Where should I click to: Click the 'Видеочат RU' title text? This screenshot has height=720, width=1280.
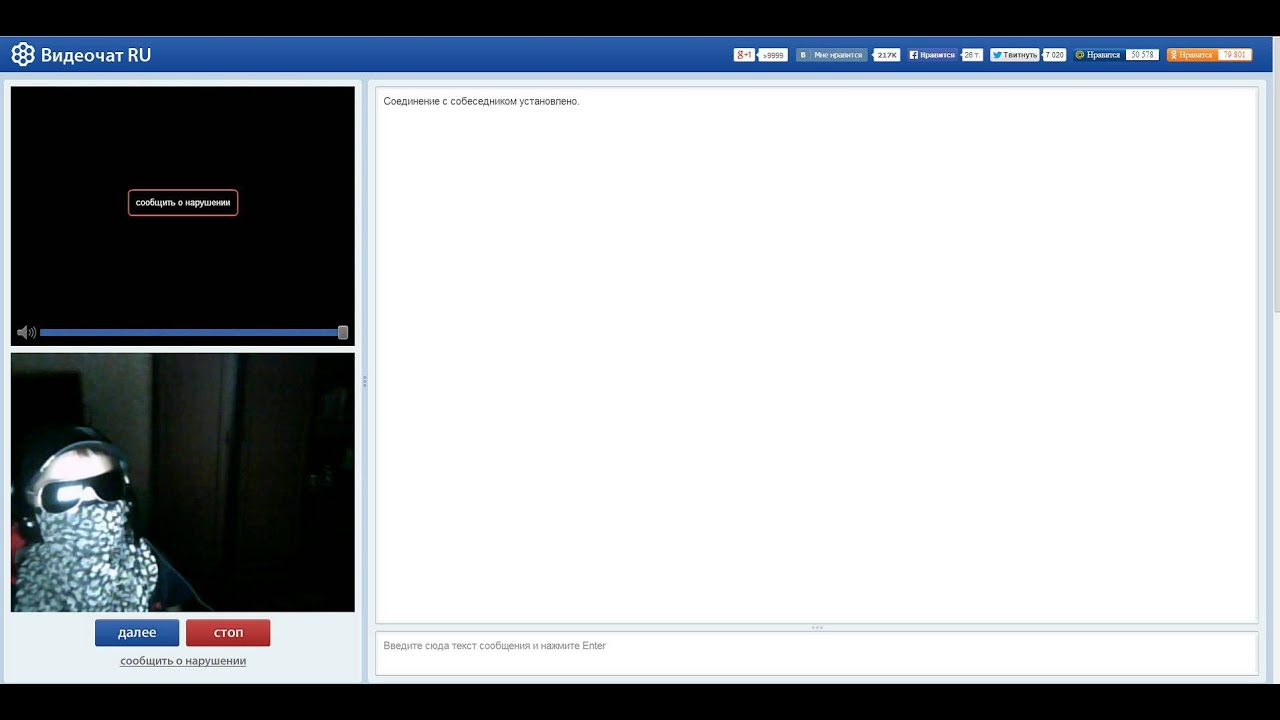coord(96,55)
